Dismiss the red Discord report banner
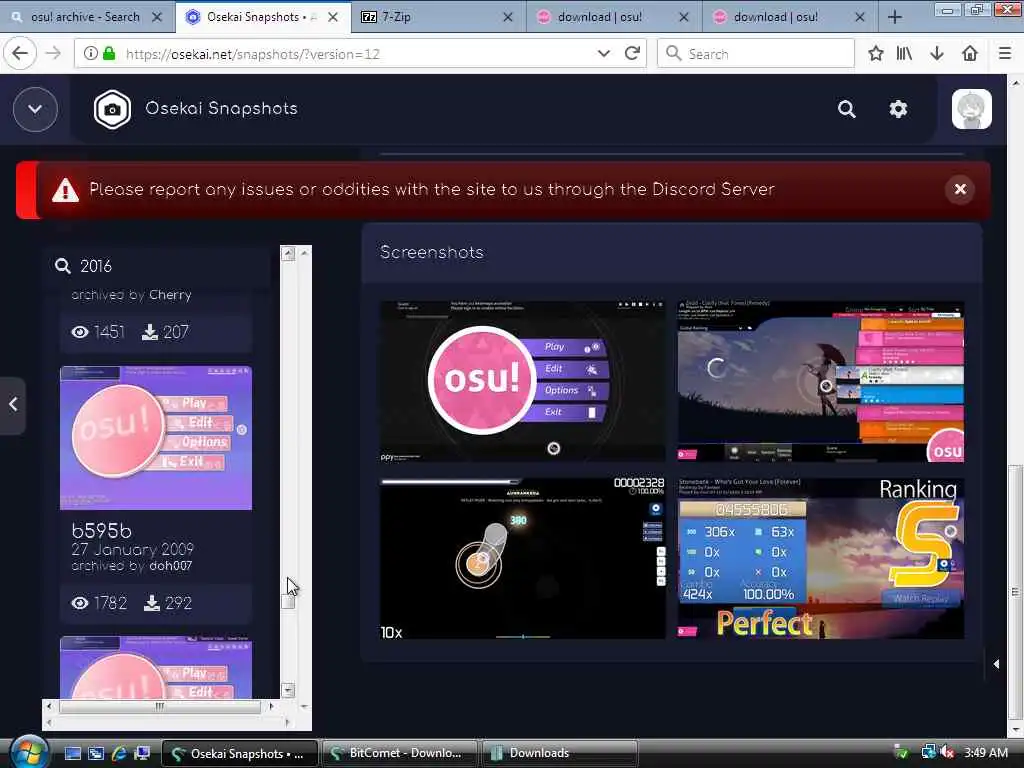 [x=960, y=189]
